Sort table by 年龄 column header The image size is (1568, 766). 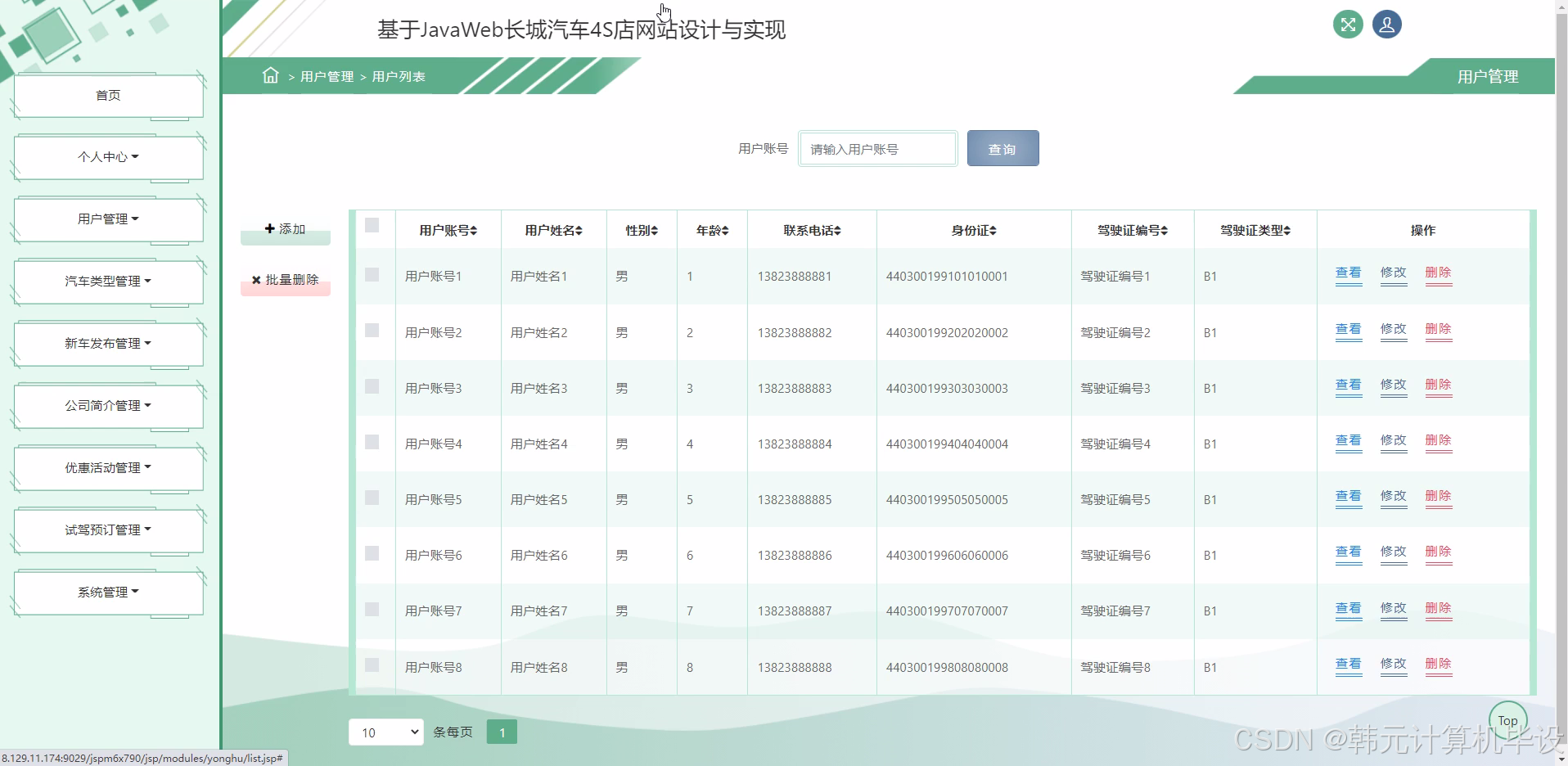point(712,231)
